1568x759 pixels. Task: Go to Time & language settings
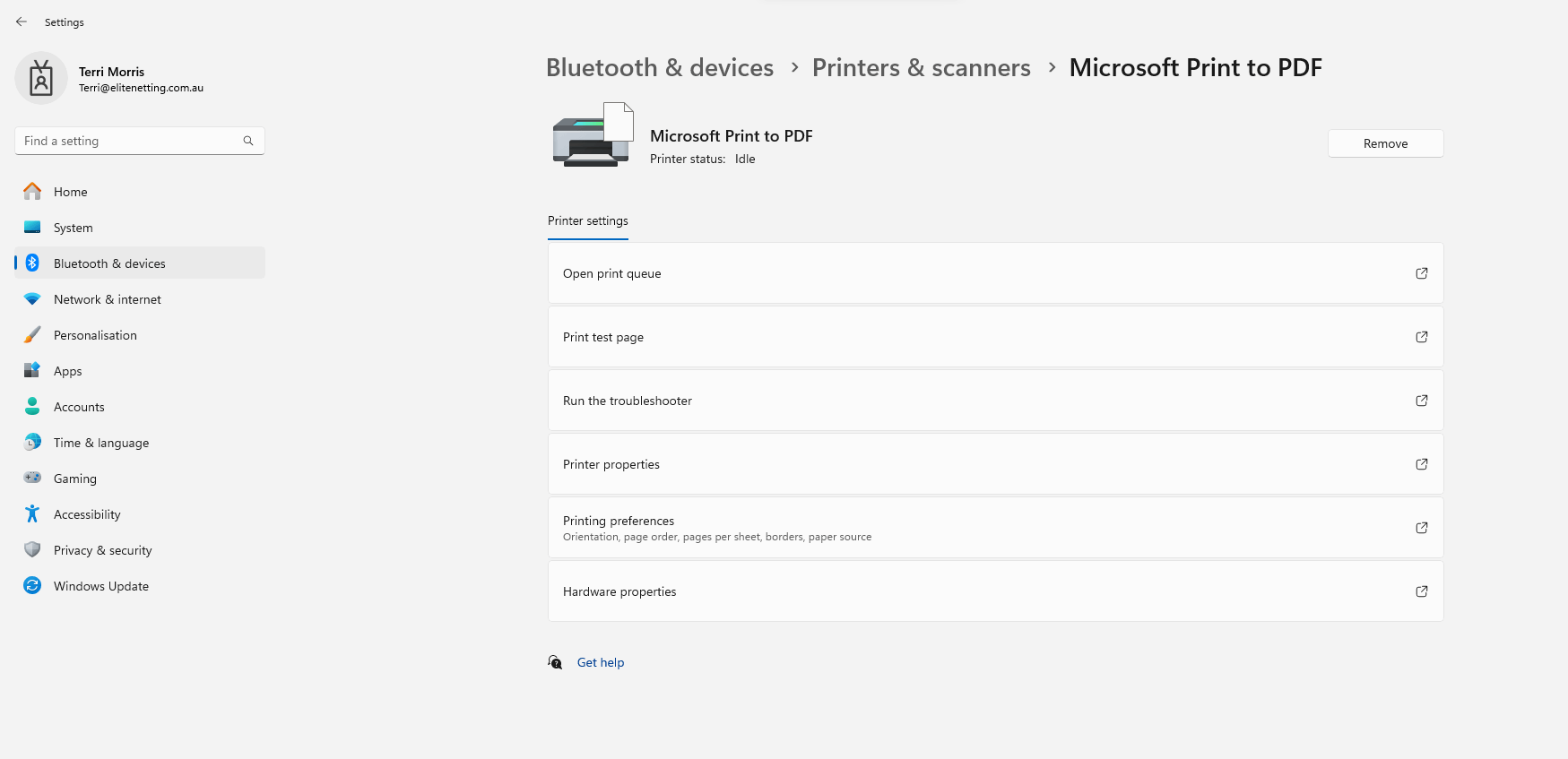tap(140, 443)
